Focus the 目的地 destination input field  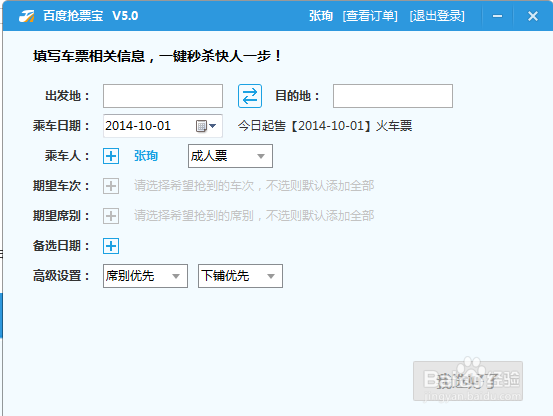(x=393, y=96)
